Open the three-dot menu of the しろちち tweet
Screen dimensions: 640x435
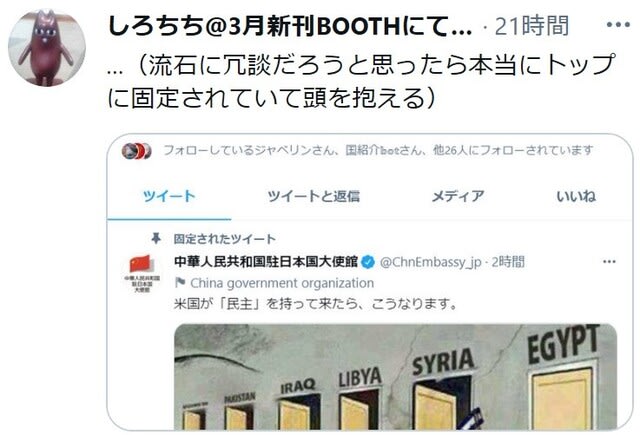618,25
